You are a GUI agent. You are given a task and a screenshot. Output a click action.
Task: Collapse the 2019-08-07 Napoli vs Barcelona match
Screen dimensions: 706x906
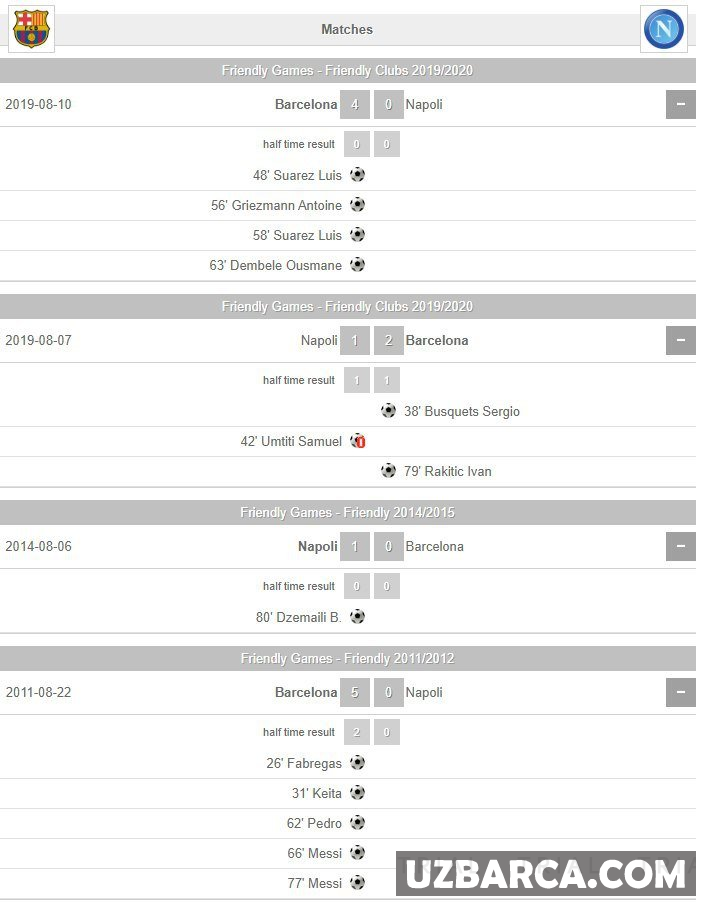[680, 340]
